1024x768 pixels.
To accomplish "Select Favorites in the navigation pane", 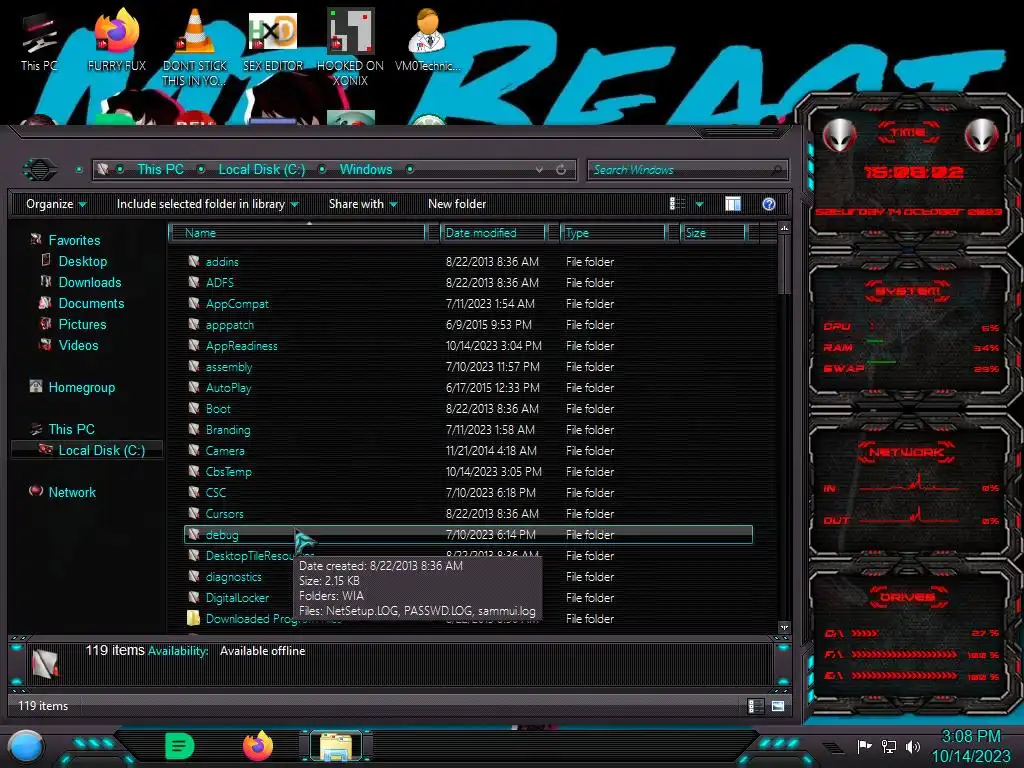I will pyautogui.click(x=65, y=240).
